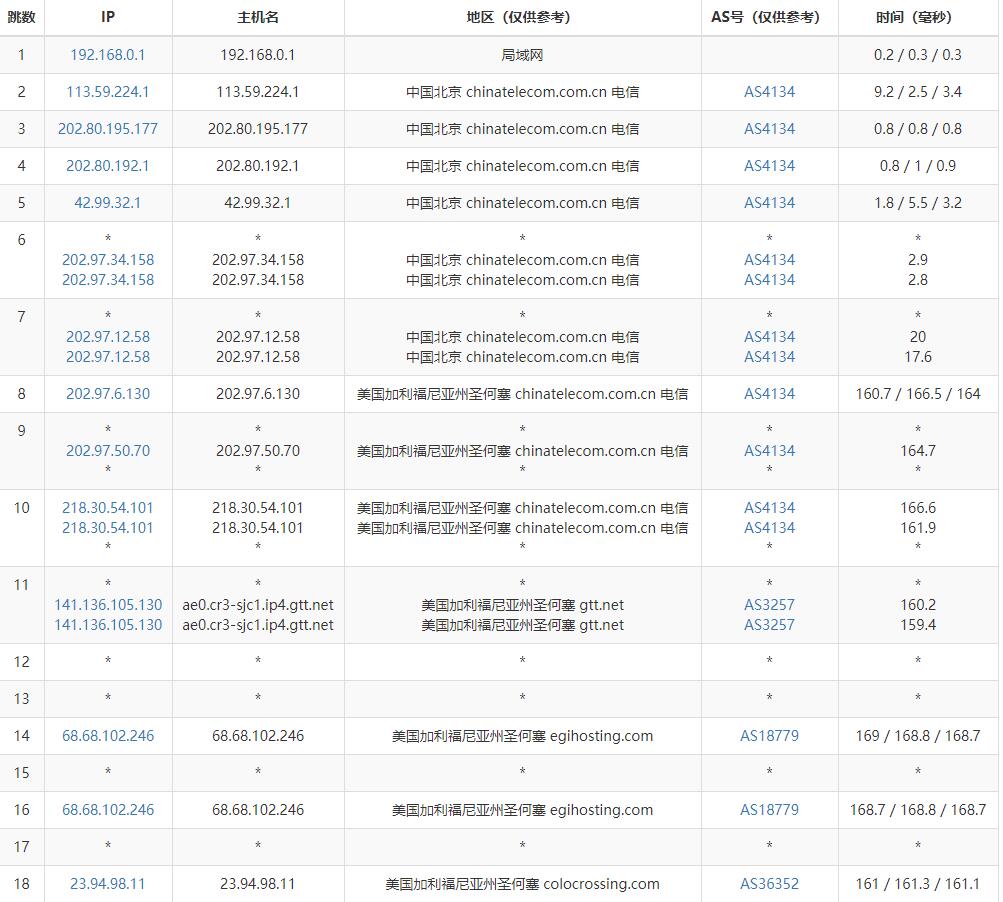The width and height of the screenshot is (1003, 902).
Task: Select the hostname 23.94.98.11 in 主机名 column
Action: [258, 884]
